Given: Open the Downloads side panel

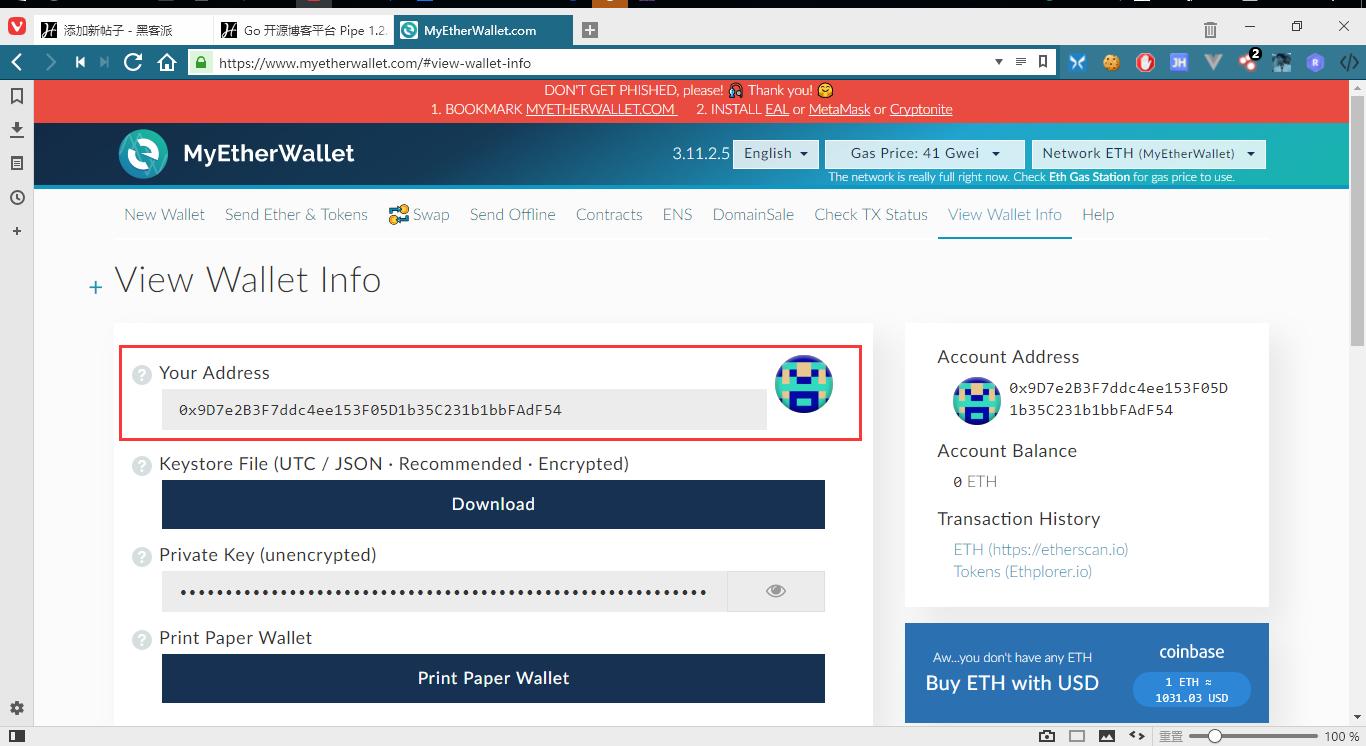Looking at the screenshot, I should (x=17, y=130).
